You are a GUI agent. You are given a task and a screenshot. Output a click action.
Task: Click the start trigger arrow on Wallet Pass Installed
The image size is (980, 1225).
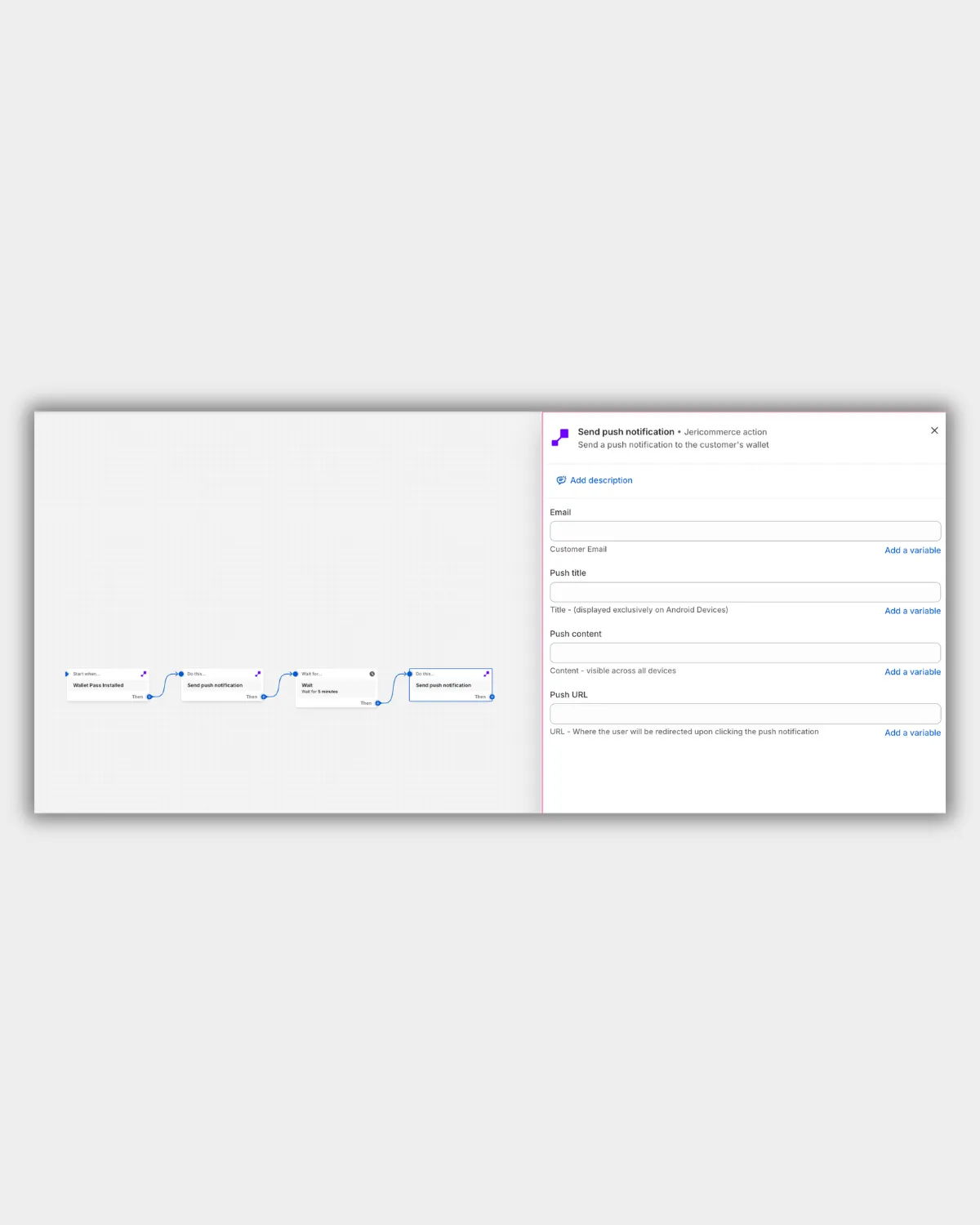click(x=67, y=674)
